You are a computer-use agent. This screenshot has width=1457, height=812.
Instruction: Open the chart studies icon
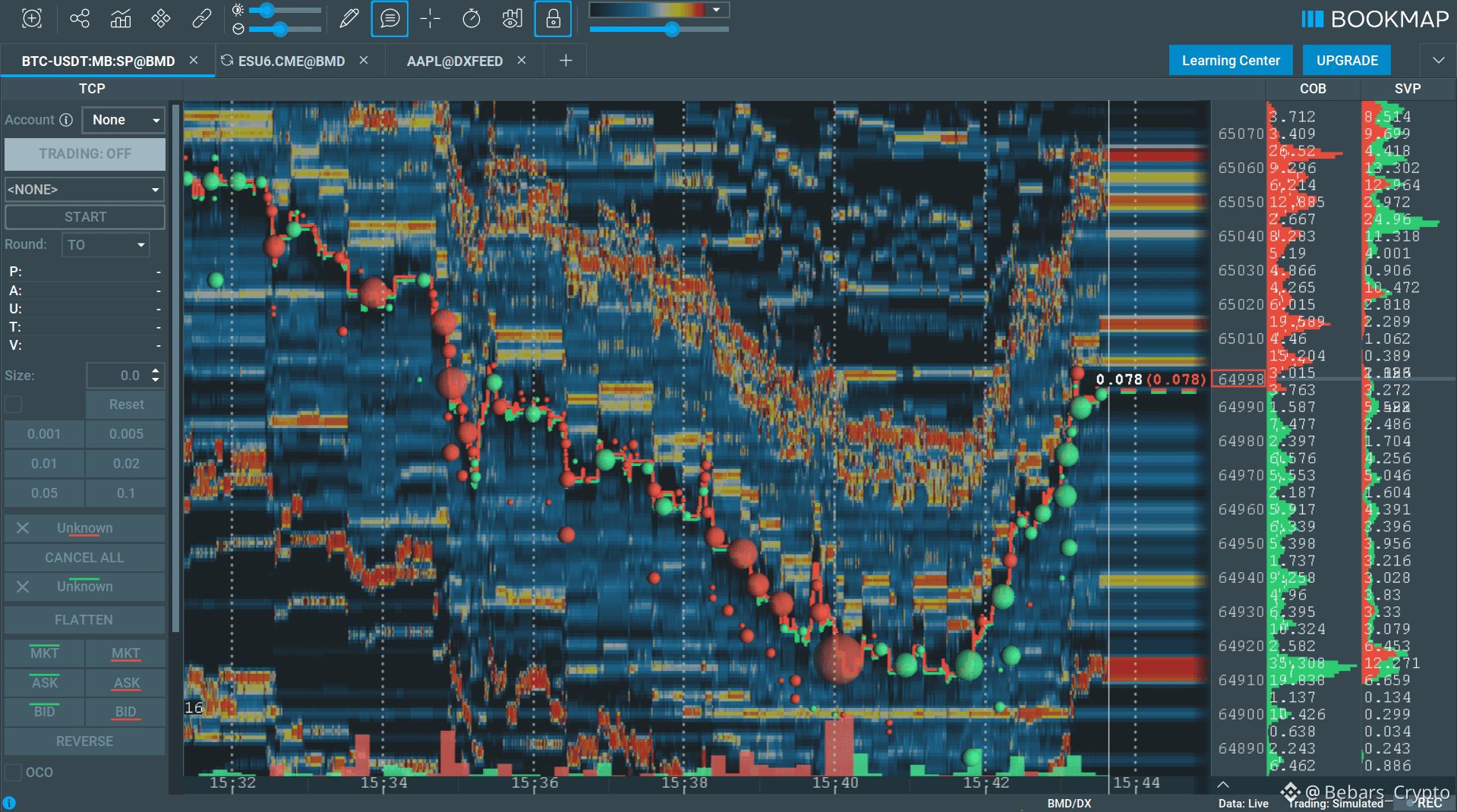[x=121, y=18]
